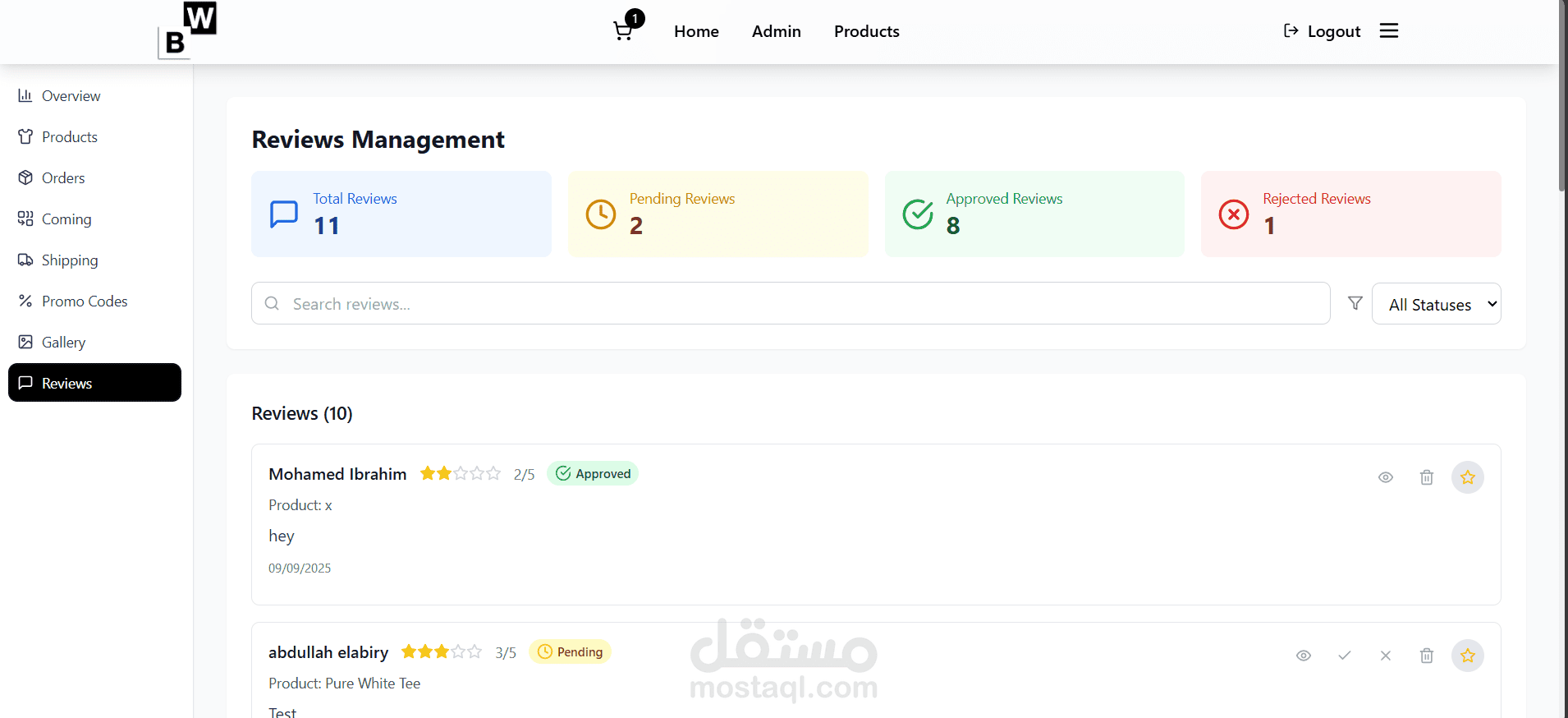
Task: Open Orders in the sidebar
Action: (x=94, y=177)
